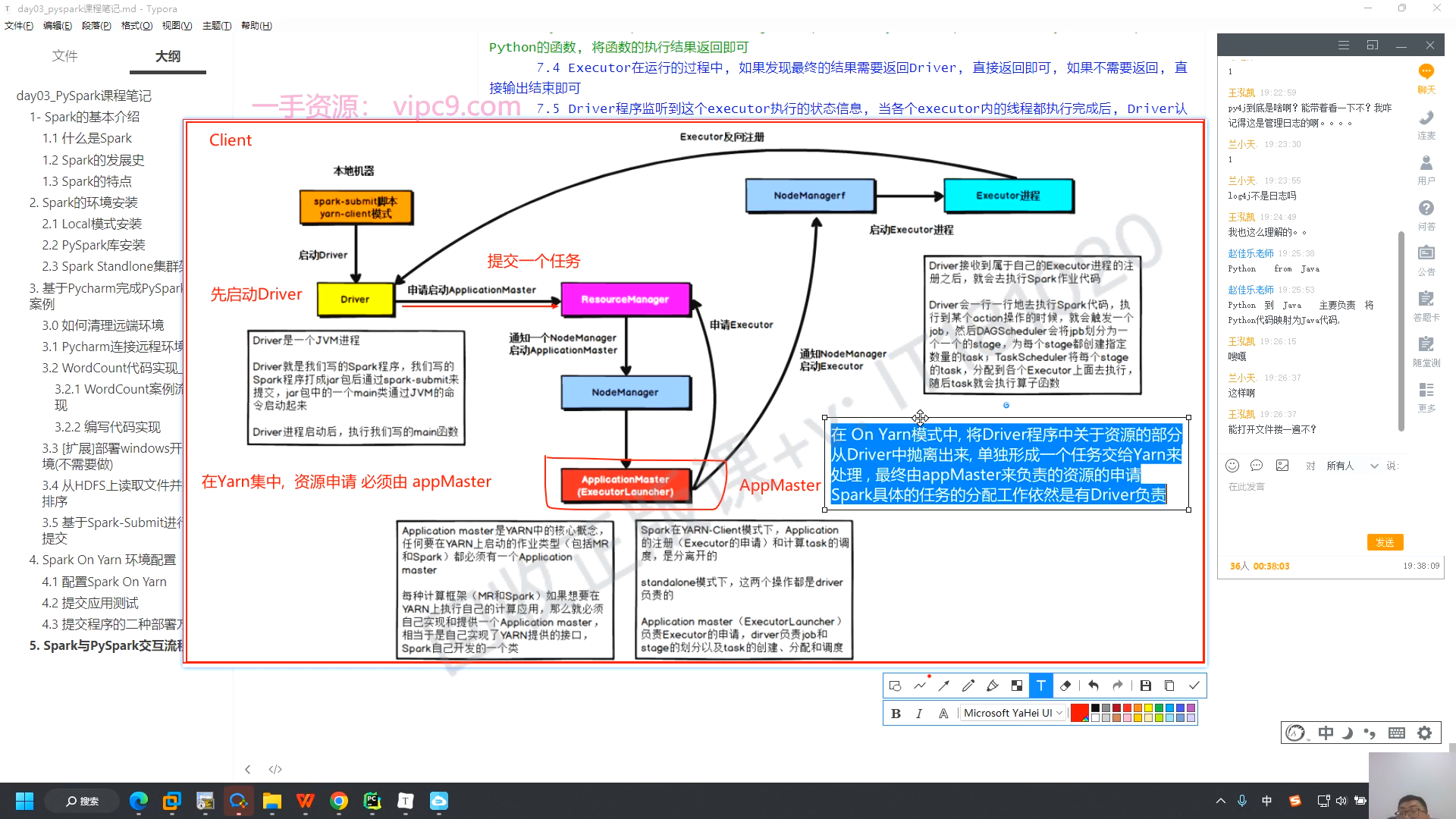Screen dimensions: 1456x819
Task: Select the mosaic blur tool
Action: point(1017,686)
